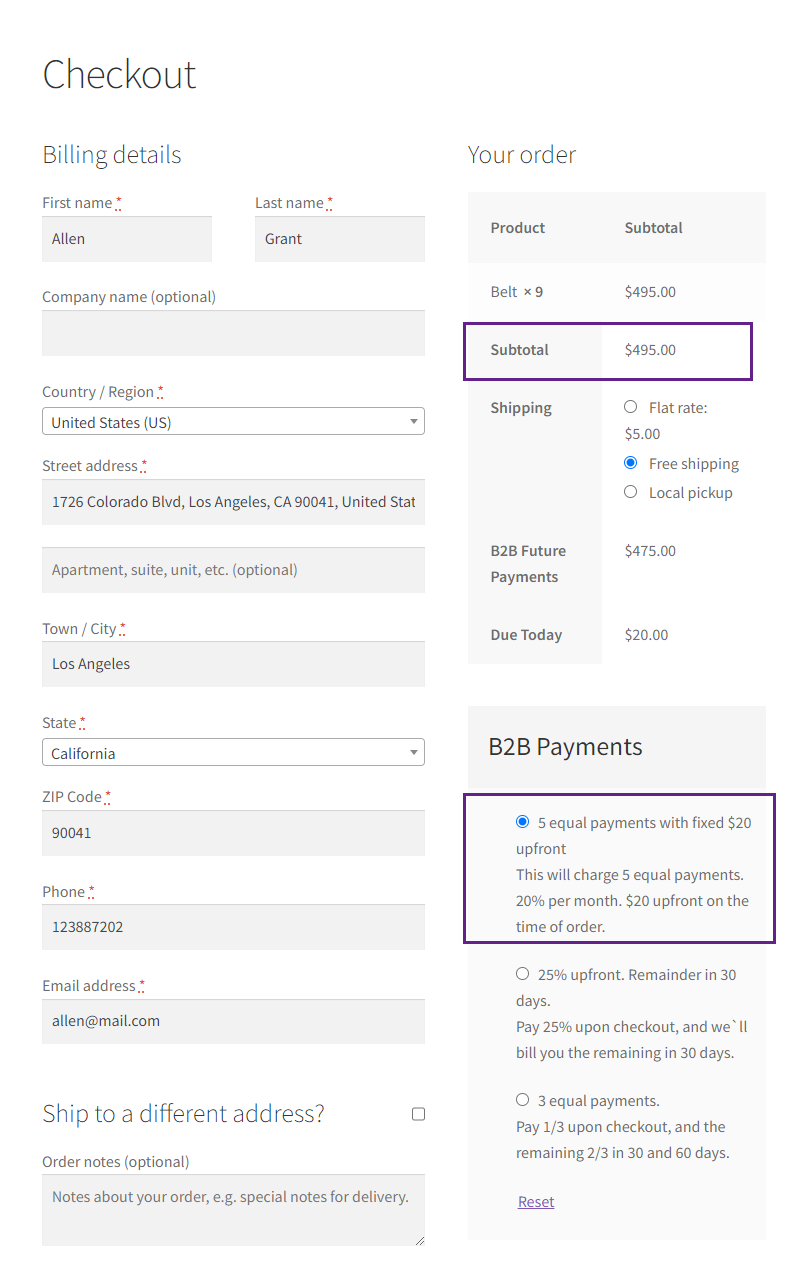Click the 'B2B Future Payments' label

click(528, 564)
